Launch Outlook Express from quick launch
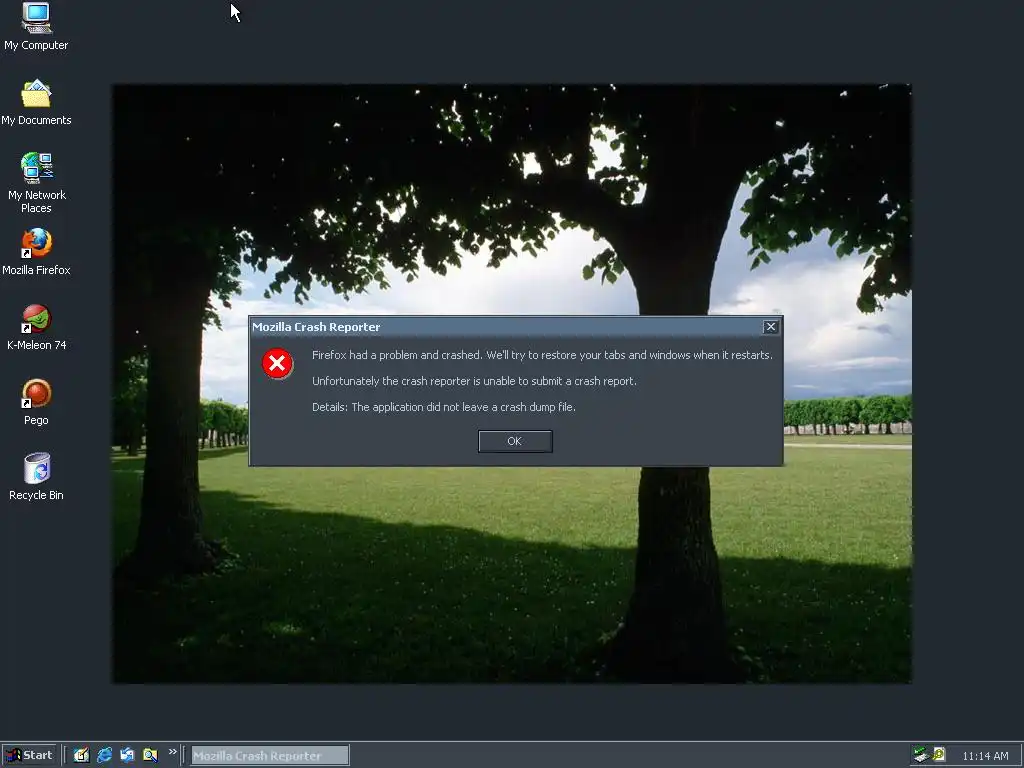The width and height of the screenshot is (1024, 768). point(127,755)
